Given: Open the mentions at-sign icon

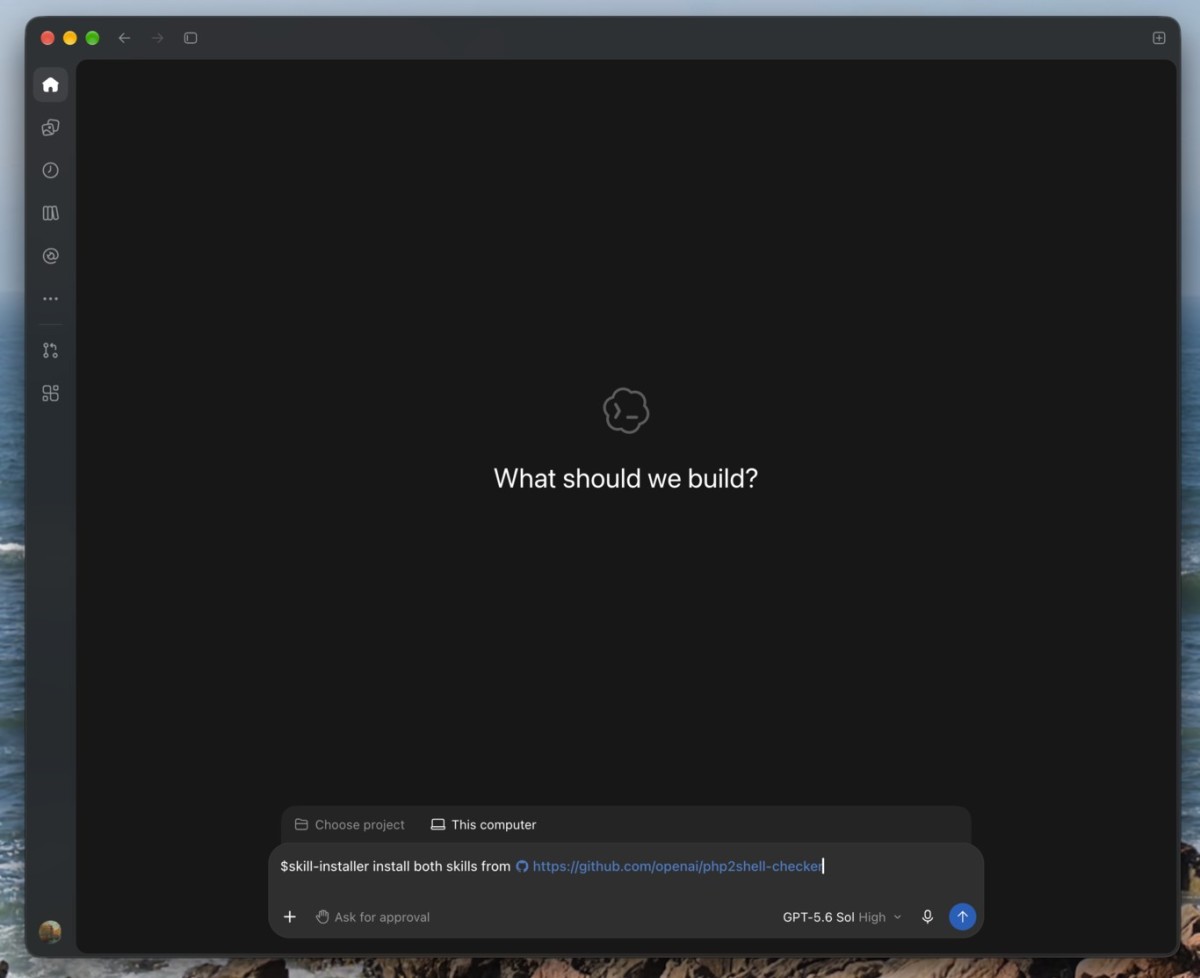Looking at the screenshot, I should click(x=50, y=256).
